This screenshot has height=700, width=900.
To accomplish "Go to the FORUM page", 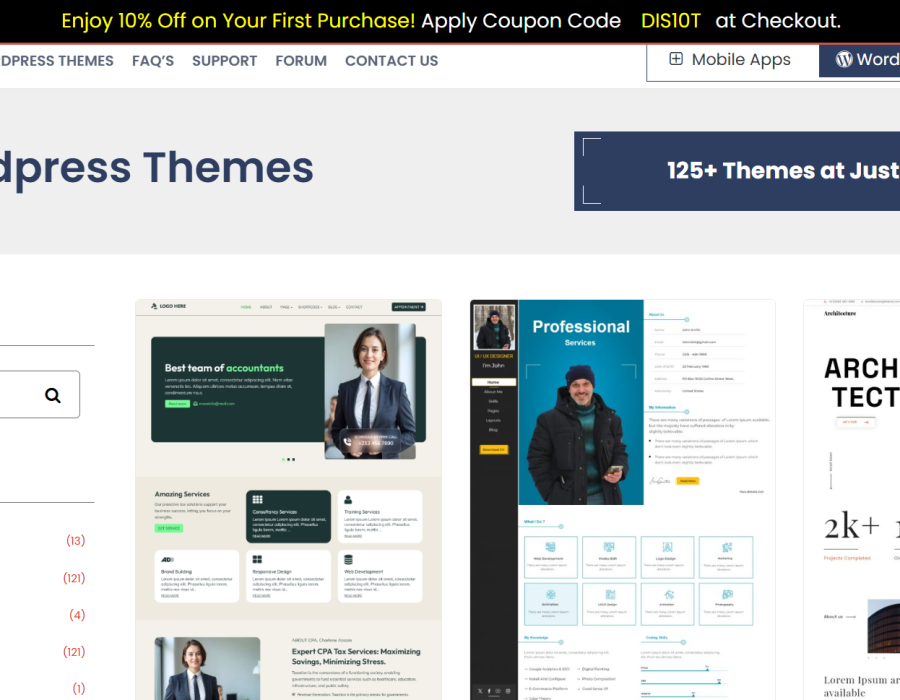I will (301, 61).
